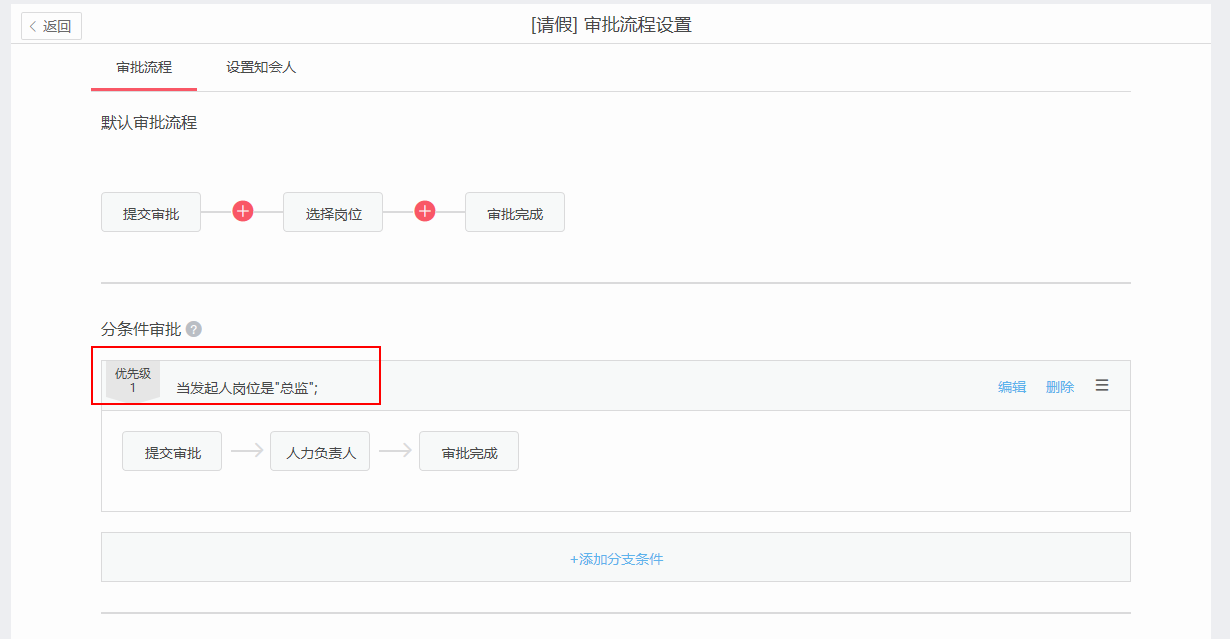The height and width of the screenshot is (639, 1230).
Task: Click the condition text 当发起人岗位是"总监";
Action: [247, 388]
